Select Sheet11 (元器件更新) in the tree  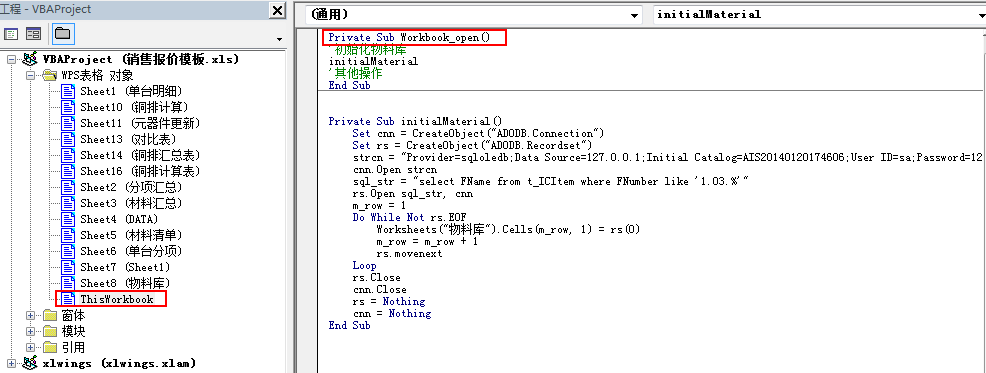point(140,123)
